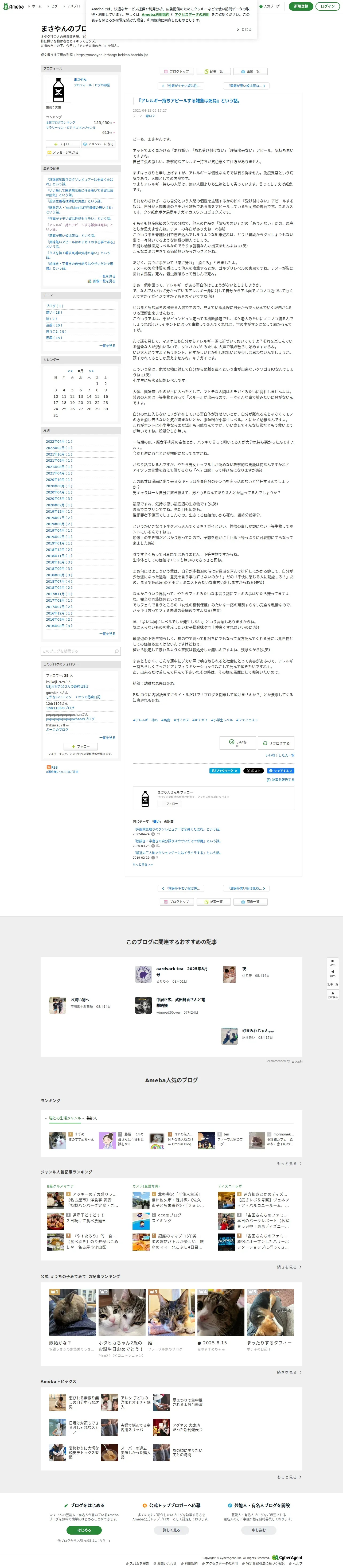Image resolution: width=343 pixels, height=1568 pixels.
Task: Show the previous calendar month
Action: [70, 371]
